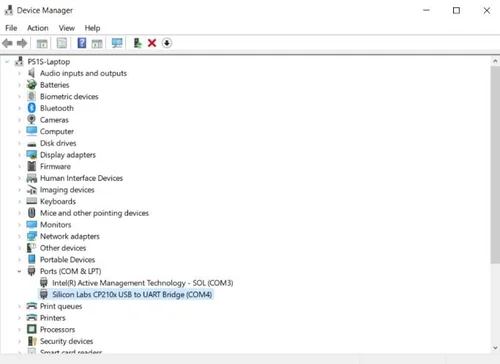Click the Display adapters icon
The width and height of the screenshot is (500, 364).
click(x=32, y=154)
